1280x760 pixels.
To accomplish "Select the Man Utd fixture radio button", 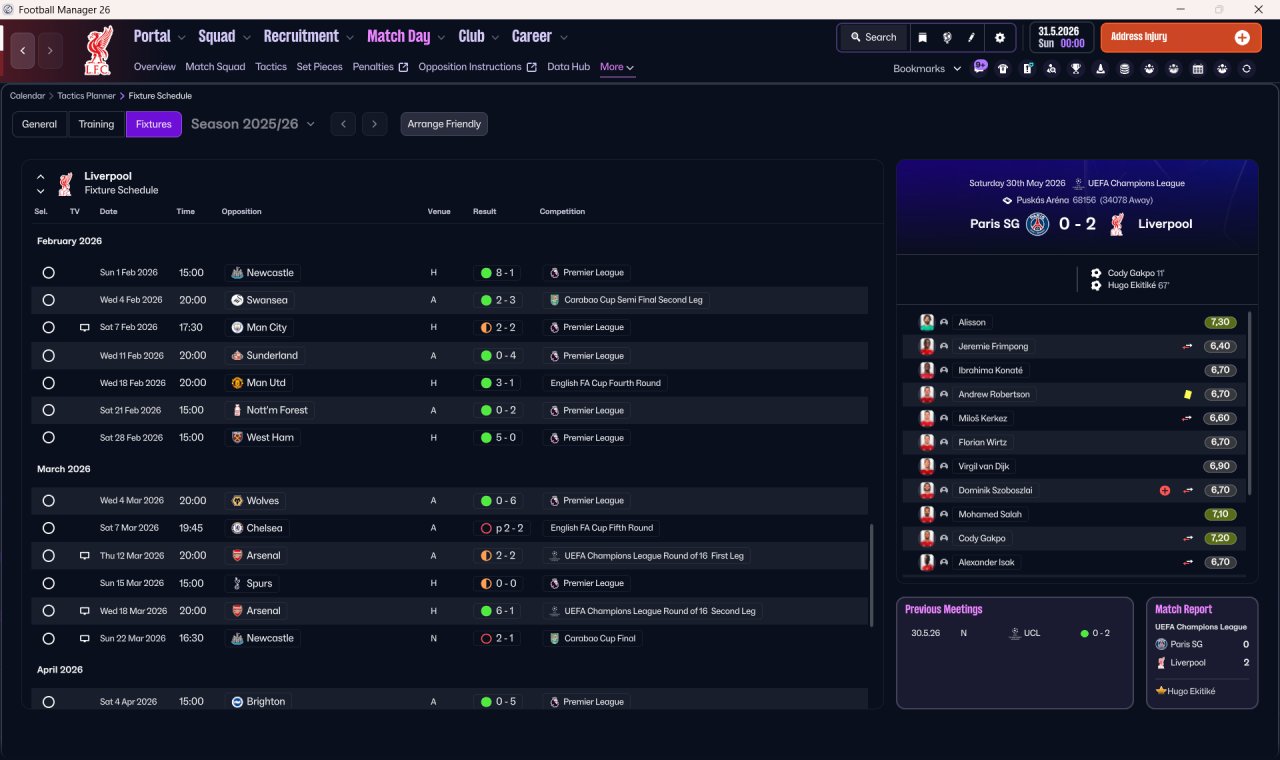I will (x=48, y=383).
